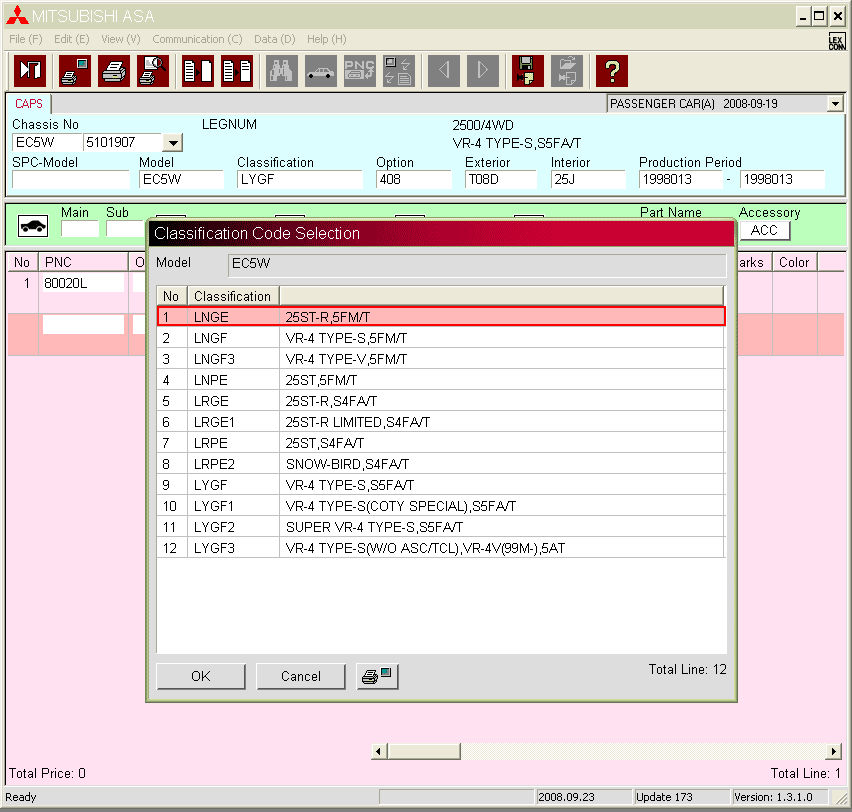Open the Communication (C) menu
Screen dimensions: 852x812
(x=197, y=39)
